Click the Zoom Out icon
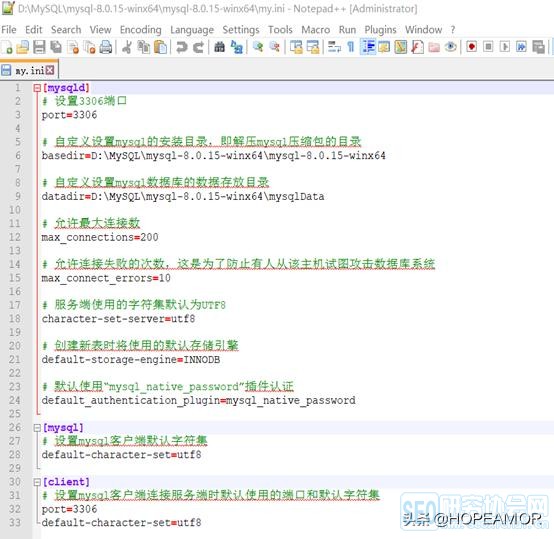 tap(275, 47)
